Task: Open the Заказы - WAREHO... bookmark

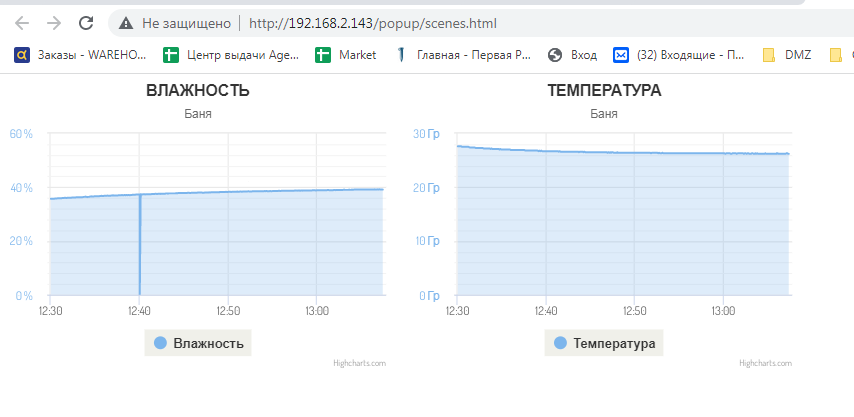Action: point(81,55)
